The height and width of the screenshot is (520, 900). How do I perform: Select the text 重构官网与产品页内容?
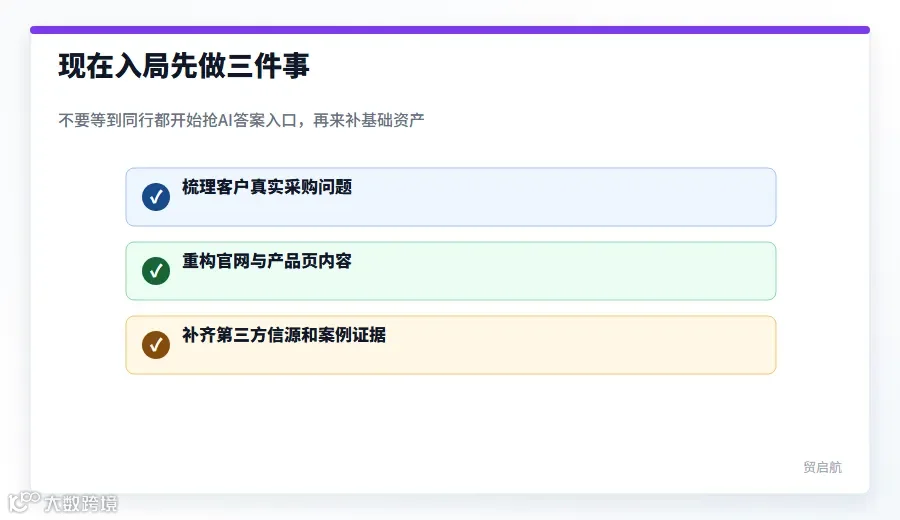click(267, 261)
